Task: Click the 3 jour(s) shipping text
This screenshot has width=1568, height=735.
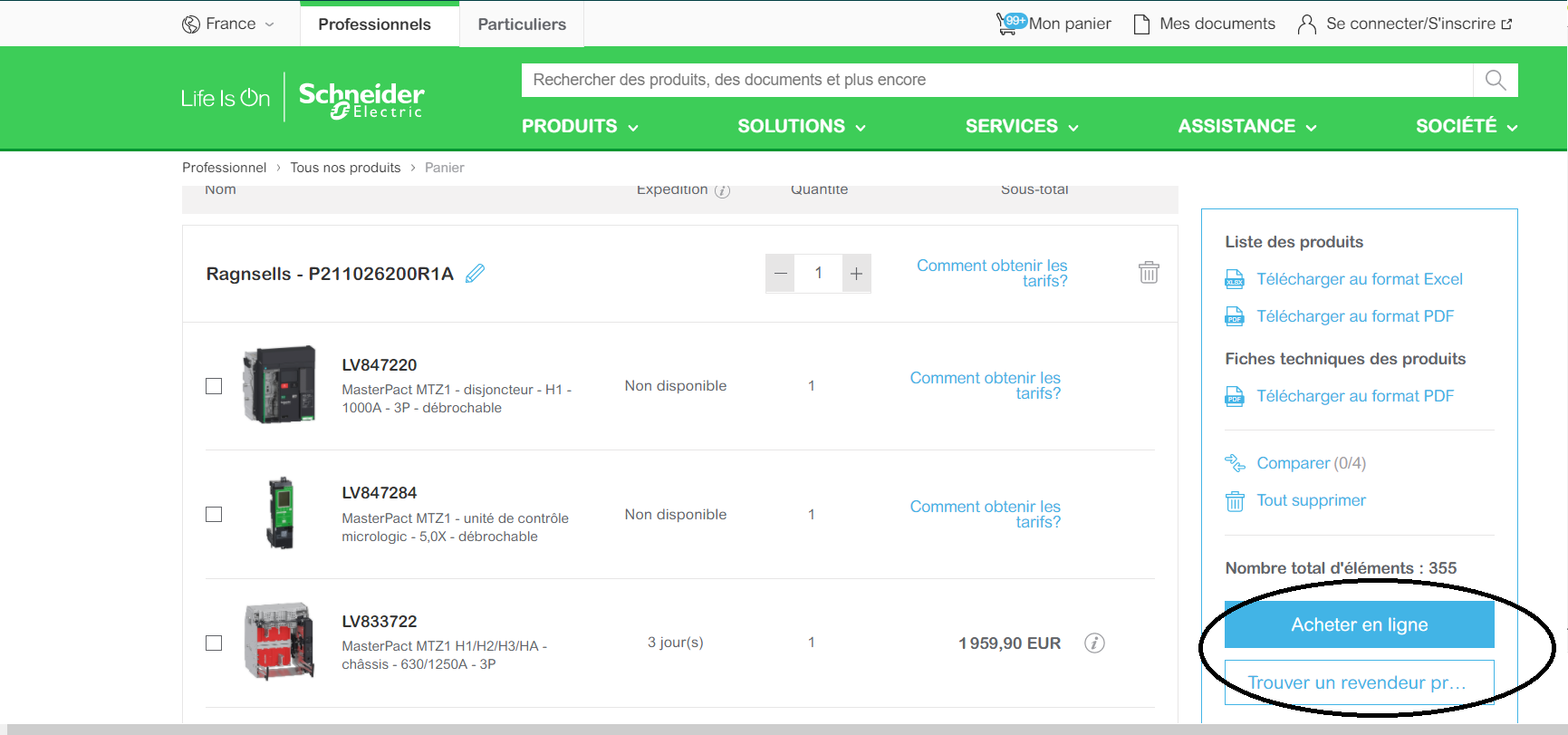Action: (x=676, y=643)
